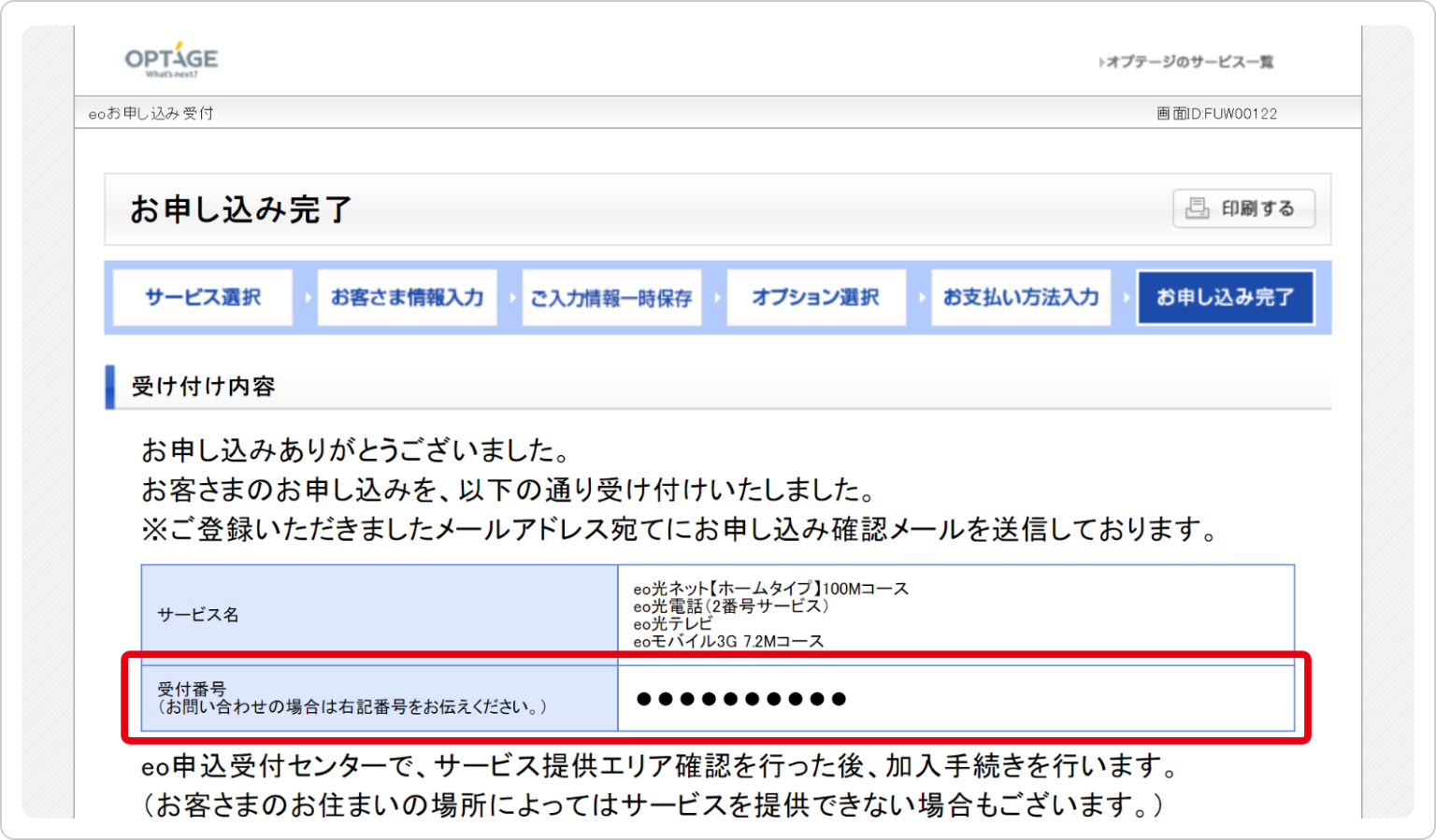Viewport: 1436px width, 840px height.
Task: Select the highlighted お申し込み完了 step
Action: pos(1225,296)
